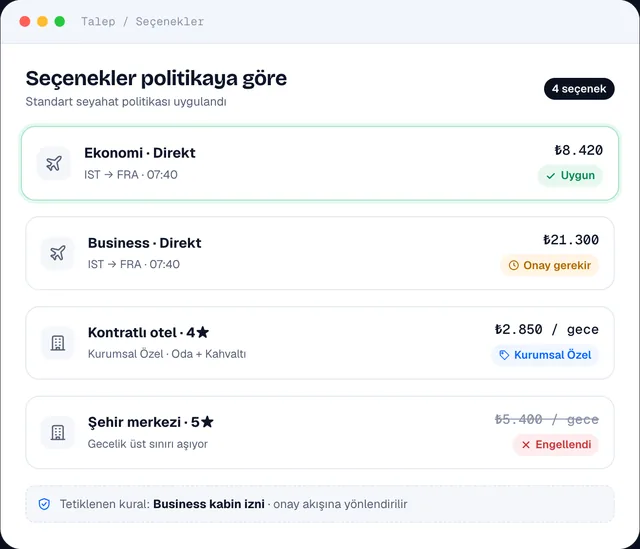
Task: Click the star icon after Şehir merkezi · 5
Action: pyautogui.click(x=207, y=421)
